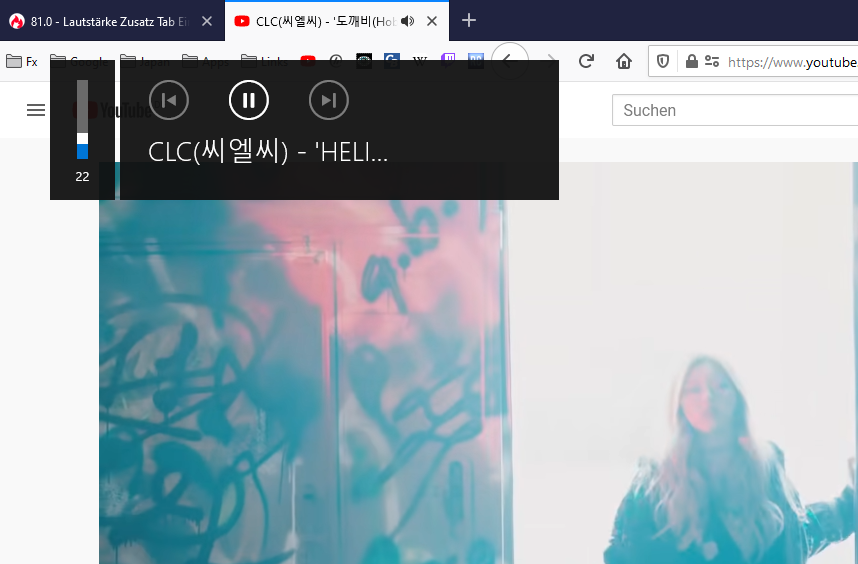Close the '81.0 - Lautstärke' tab
This screenshot has height=564, width=858.
(207, 21)
